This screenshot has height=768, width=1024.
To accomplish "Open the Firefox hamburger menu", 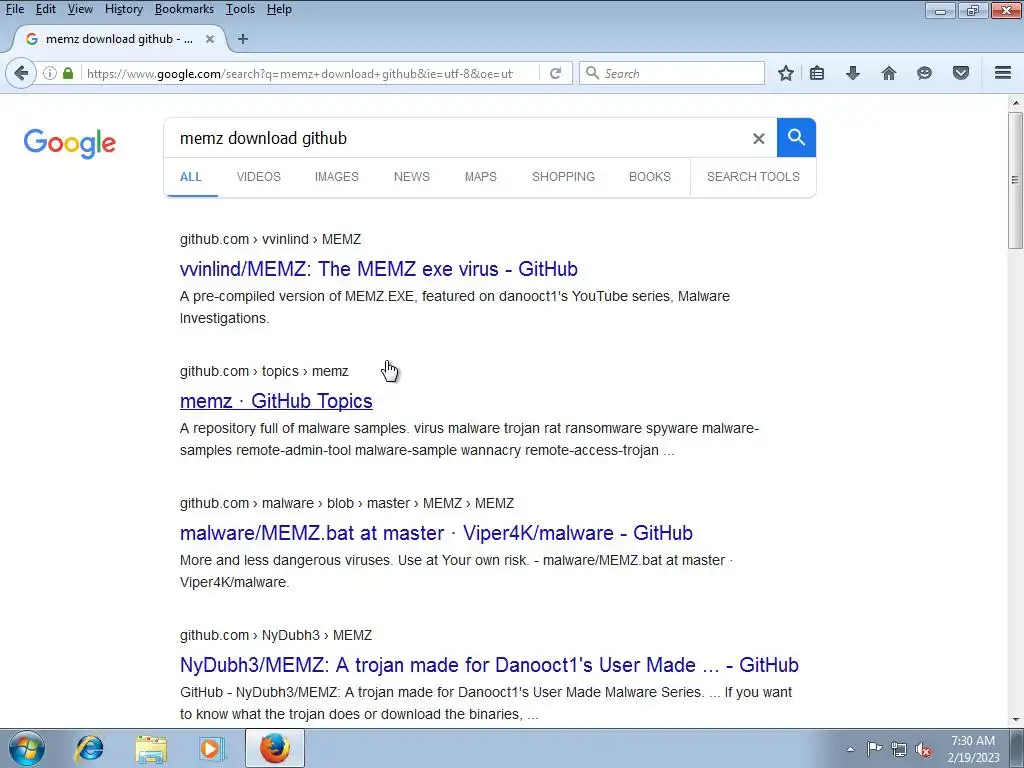I will (x=1003, y=73).
